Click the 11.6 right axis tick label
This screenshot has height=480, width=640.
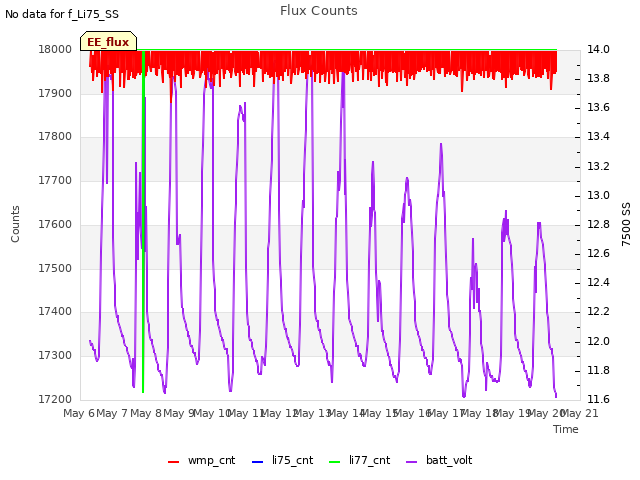598,399
